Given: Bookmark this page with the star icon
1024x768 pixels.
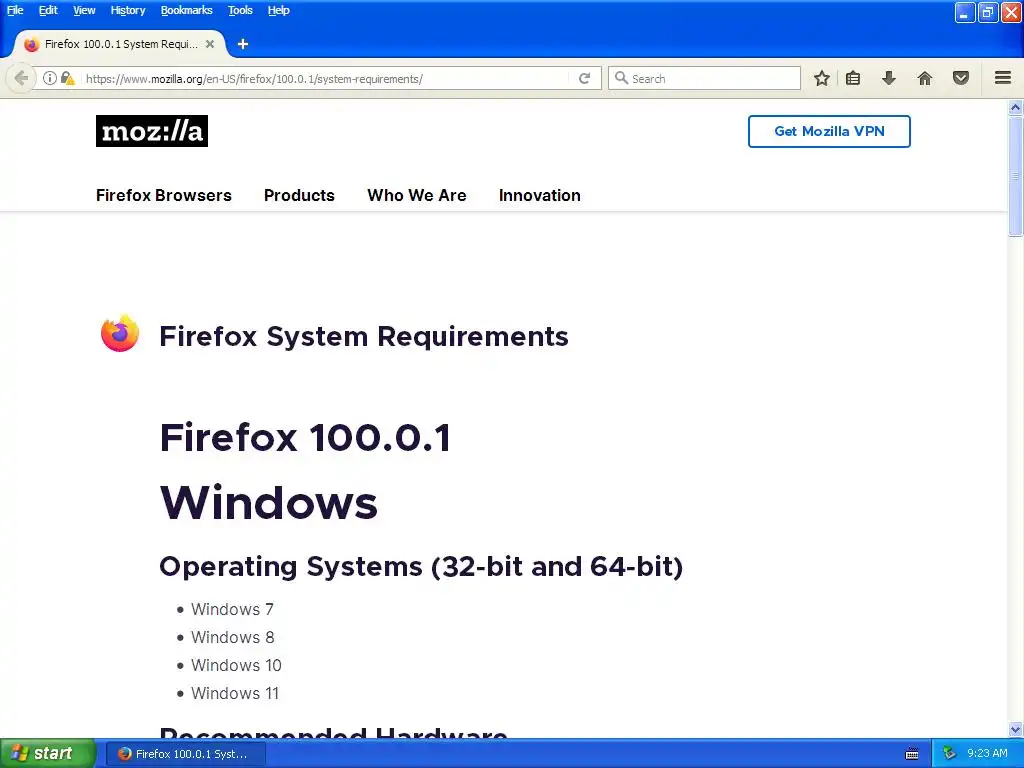Looking at the screenshot, I should (822, 78).
